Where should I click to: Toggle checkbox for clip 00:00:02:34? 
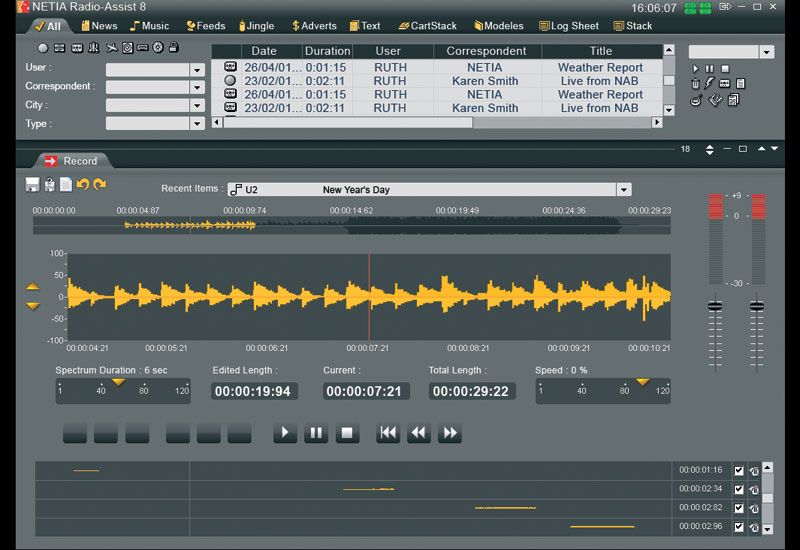[x=738, y=490]
